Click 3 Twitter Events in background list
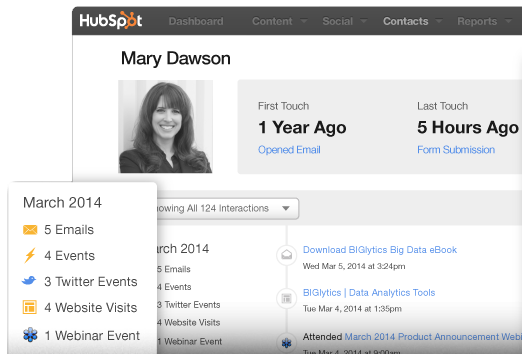528x361 pixels. [189, 305]
